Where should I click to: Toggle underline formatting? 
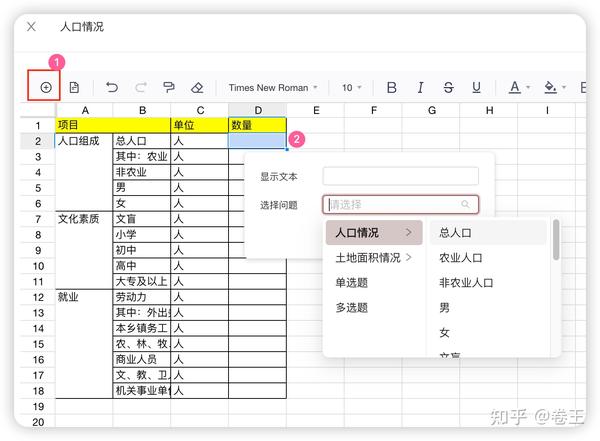pyautogui.click(x=476, y=88)
